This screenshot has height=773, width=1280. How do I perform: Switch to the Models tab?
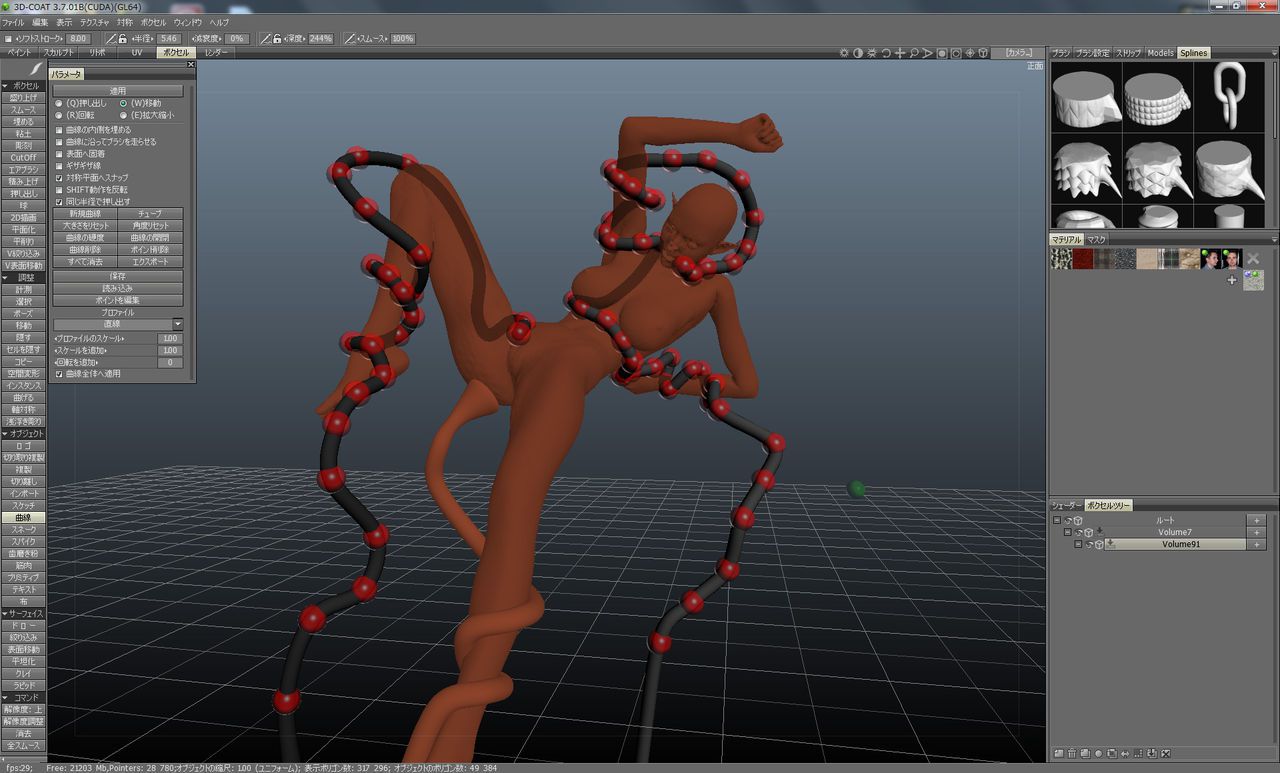click(x=1160, y=53)
